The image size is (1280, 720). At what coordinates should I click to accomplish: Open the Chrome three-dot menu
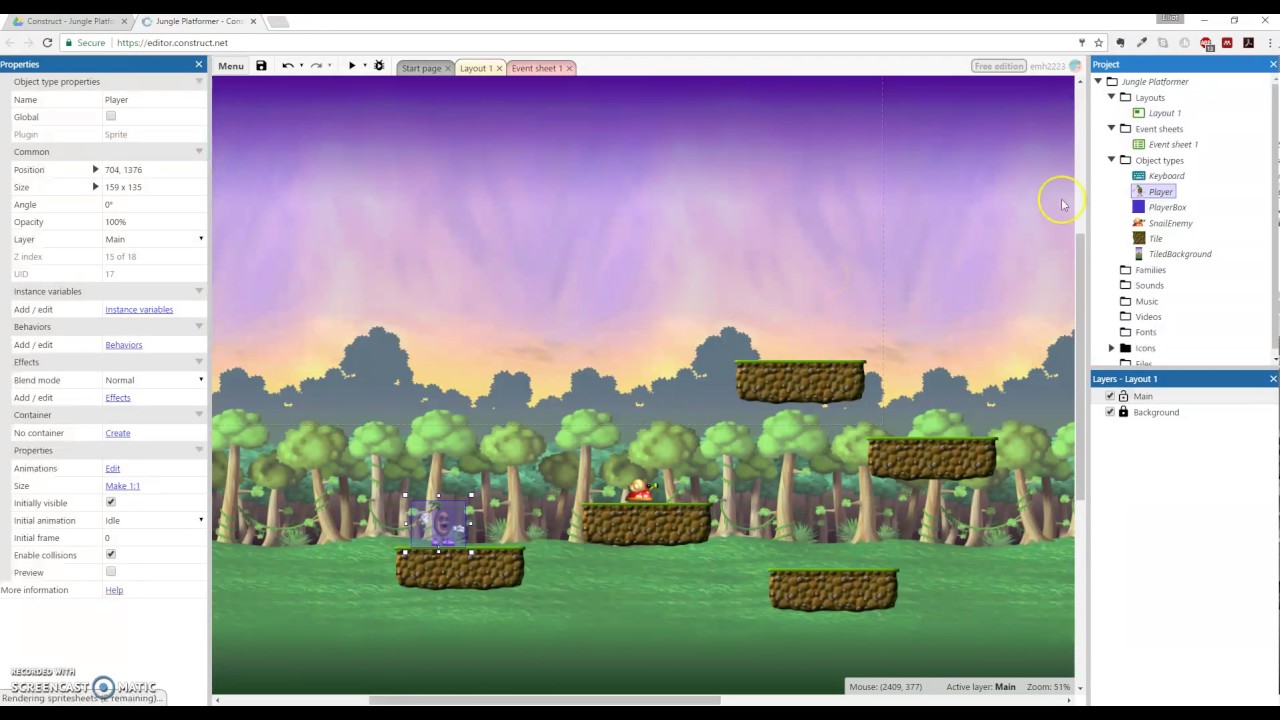[x=1268, y=43]
